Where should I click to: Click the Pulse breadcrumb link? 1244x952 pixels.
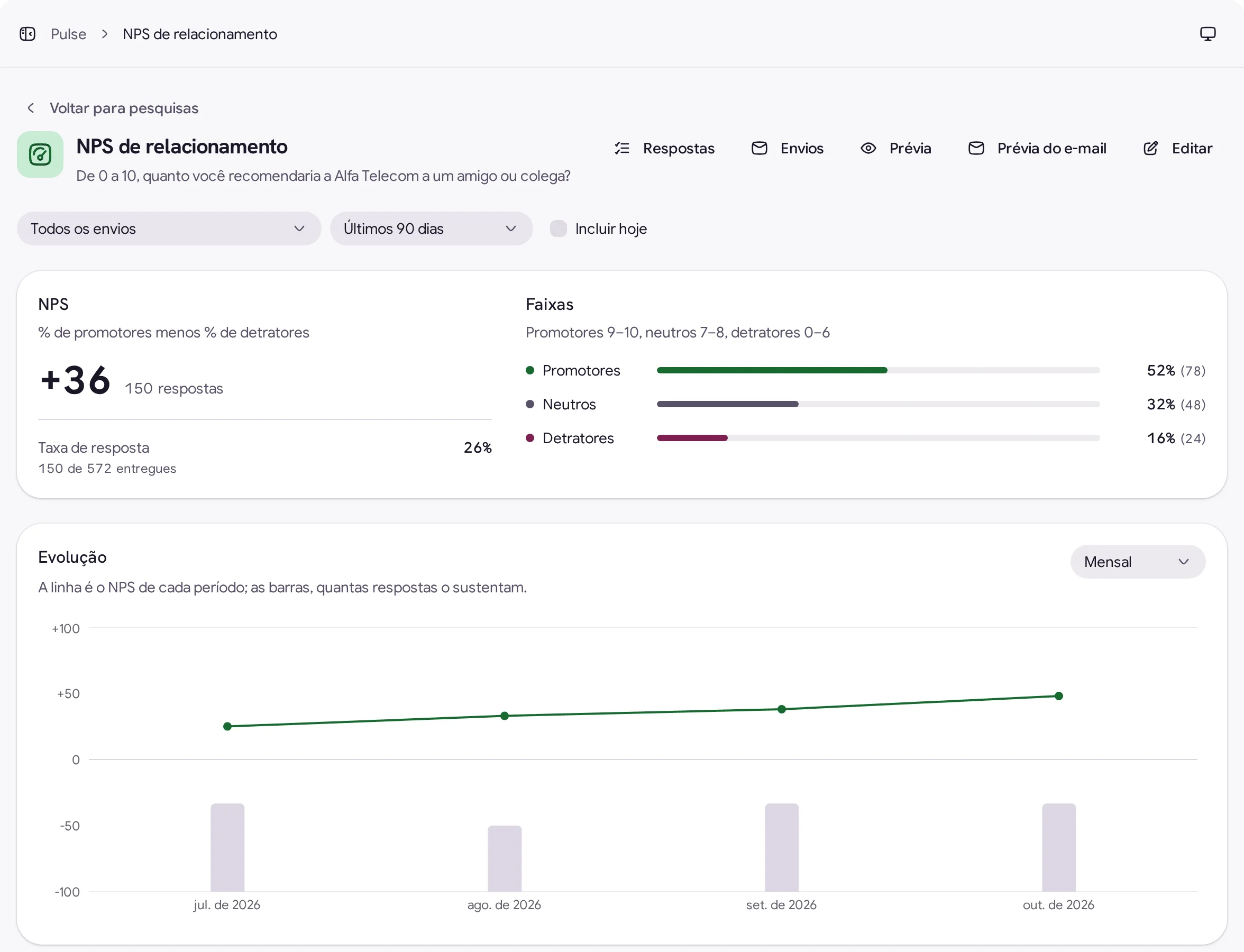click(69, 34)
